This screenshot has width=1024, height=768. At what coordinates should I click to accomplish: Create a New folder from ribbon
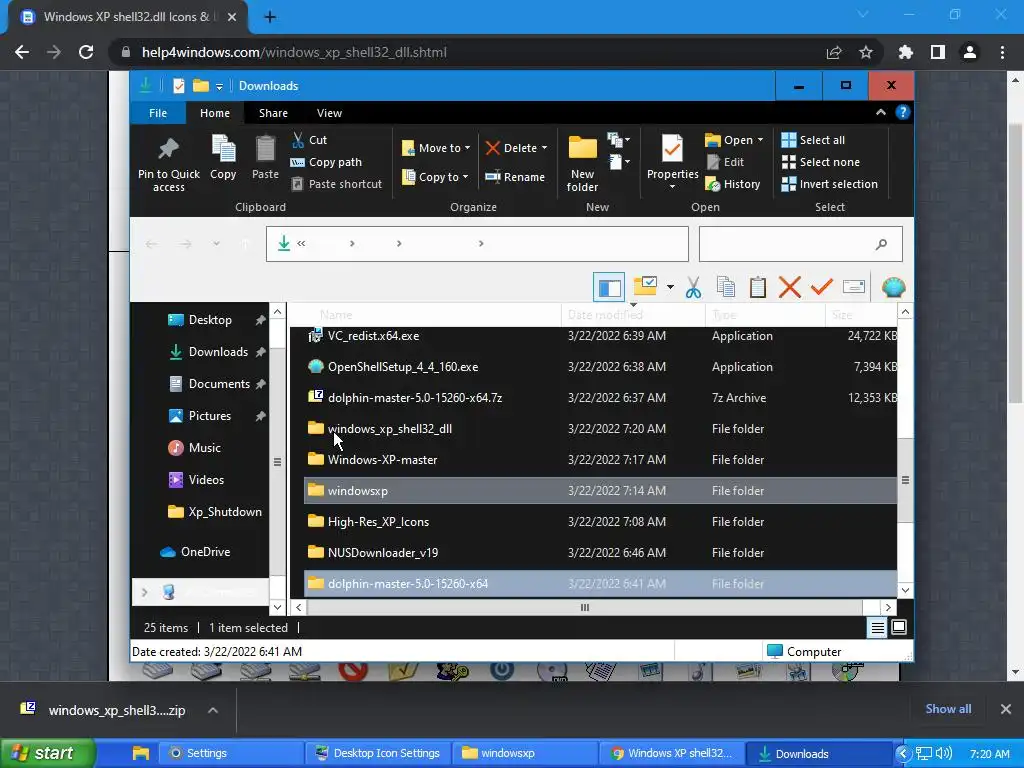582,164
